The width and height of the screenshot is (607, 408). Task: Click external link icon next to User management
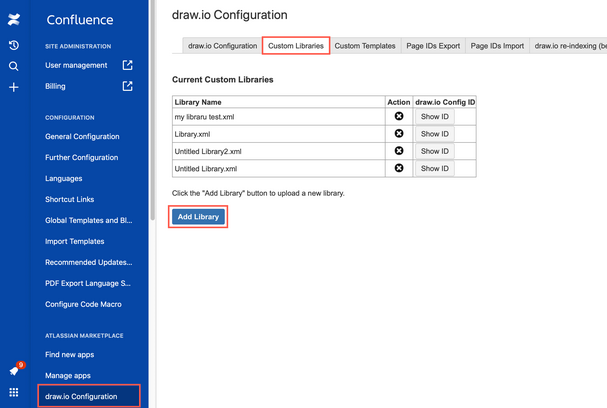(x=127, y=65)
